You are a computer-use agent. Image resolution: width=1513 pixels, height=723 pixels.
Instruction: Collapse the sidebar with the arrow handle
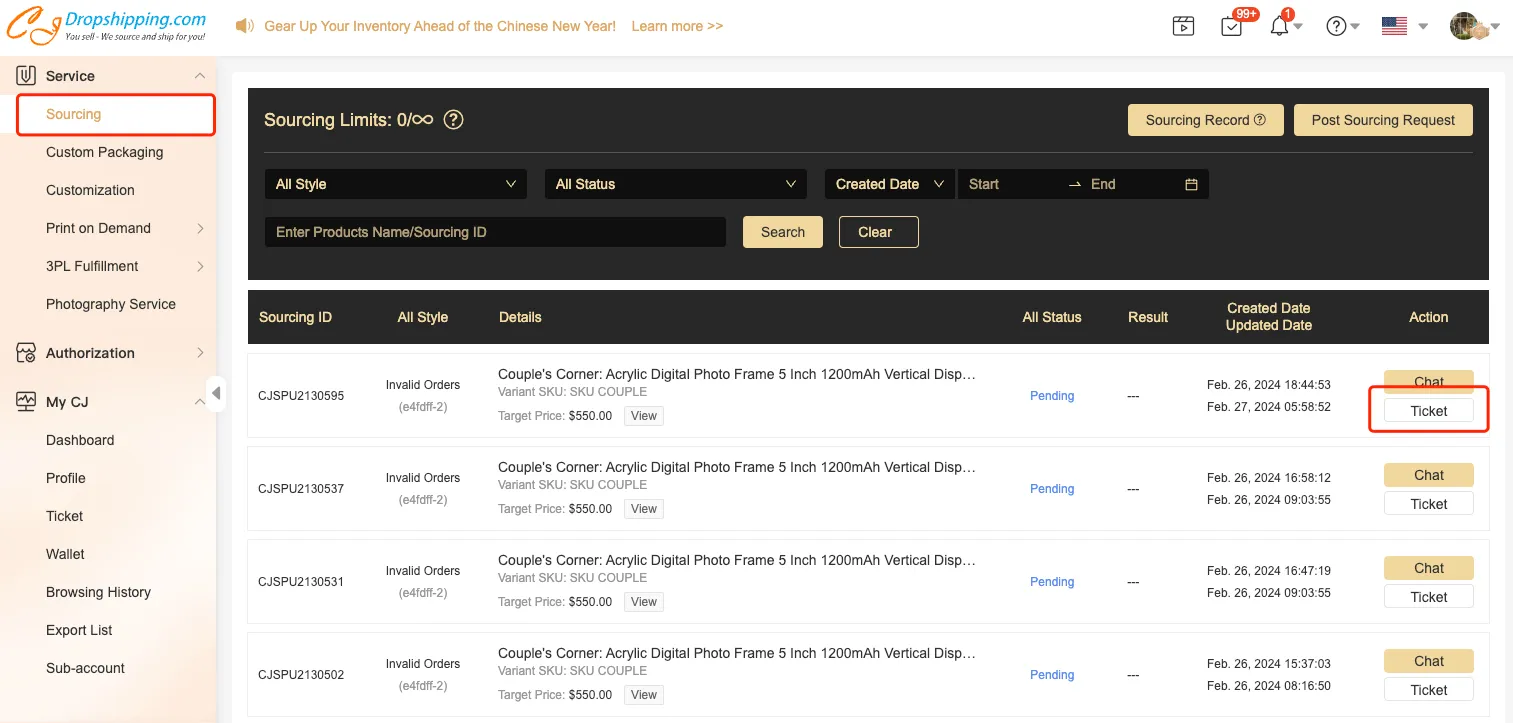(x=216, y=393)
